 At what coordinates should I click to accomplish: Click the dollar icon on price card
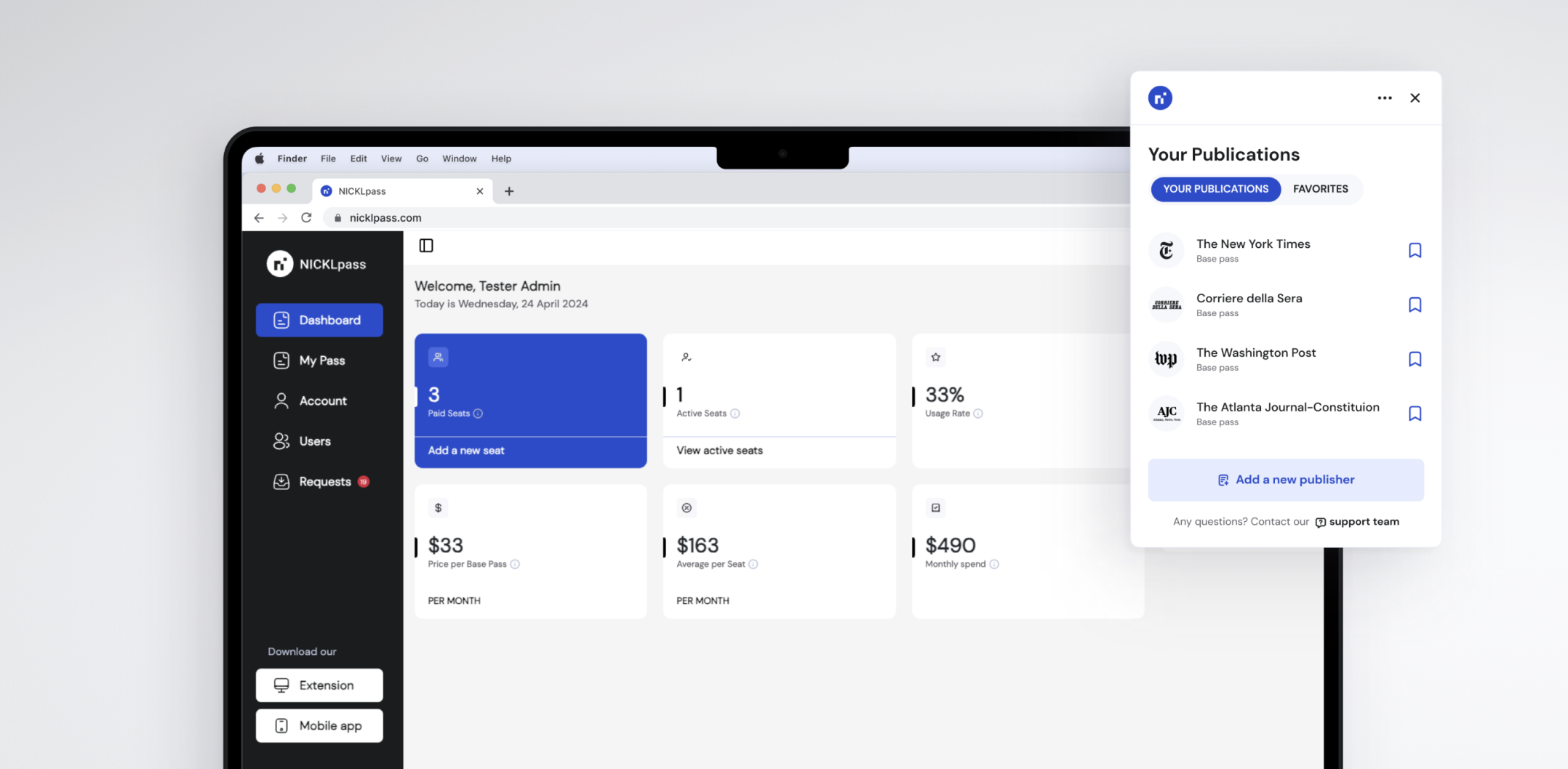coord(438,508)
